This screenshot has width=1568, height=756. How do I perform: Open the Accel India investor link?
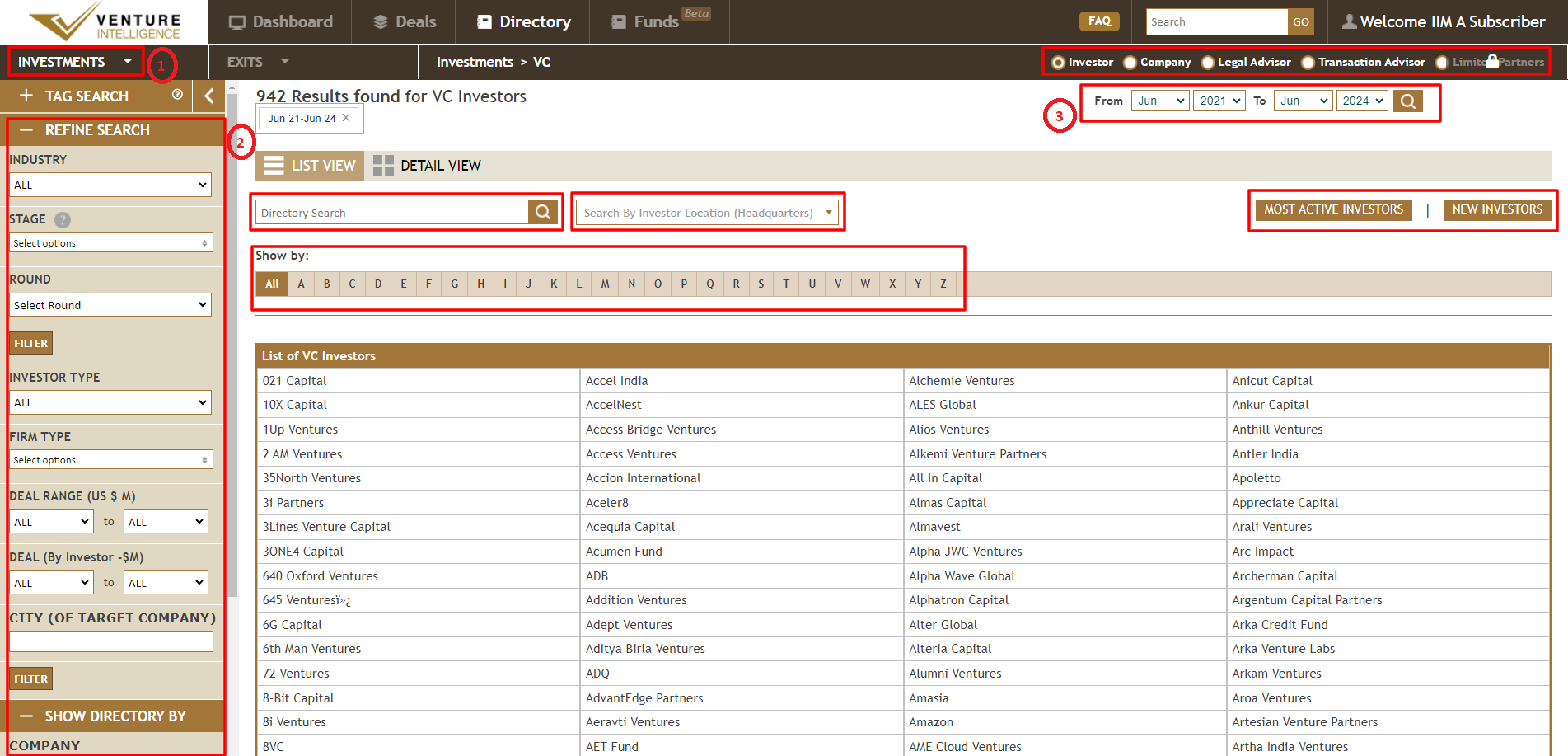pyautogui.click(x=616, y=381)
